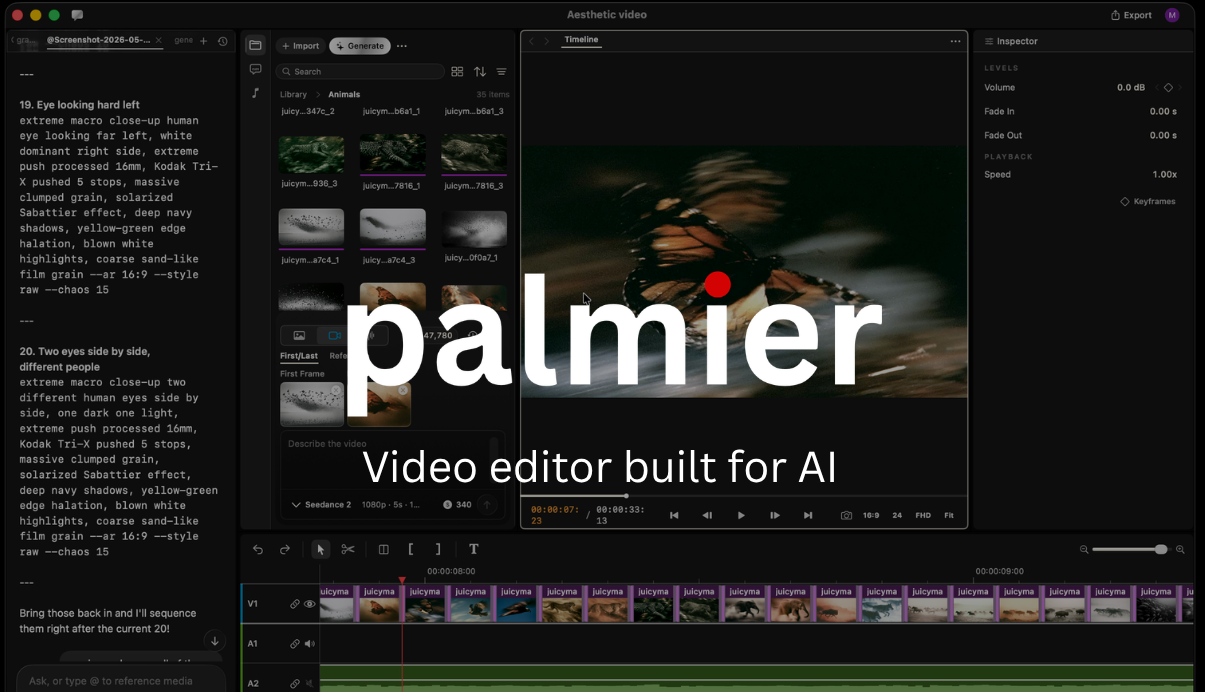Change the FHD resolution setting
Viewport: 1205px width, 692px height.
(x=923, y=515)
